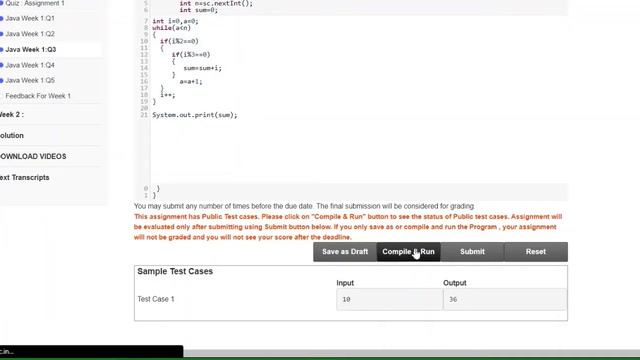This screenshot has height=360, width=640.
Task: Click the int i=0,a=0; code line
Action: click(176, 21)
